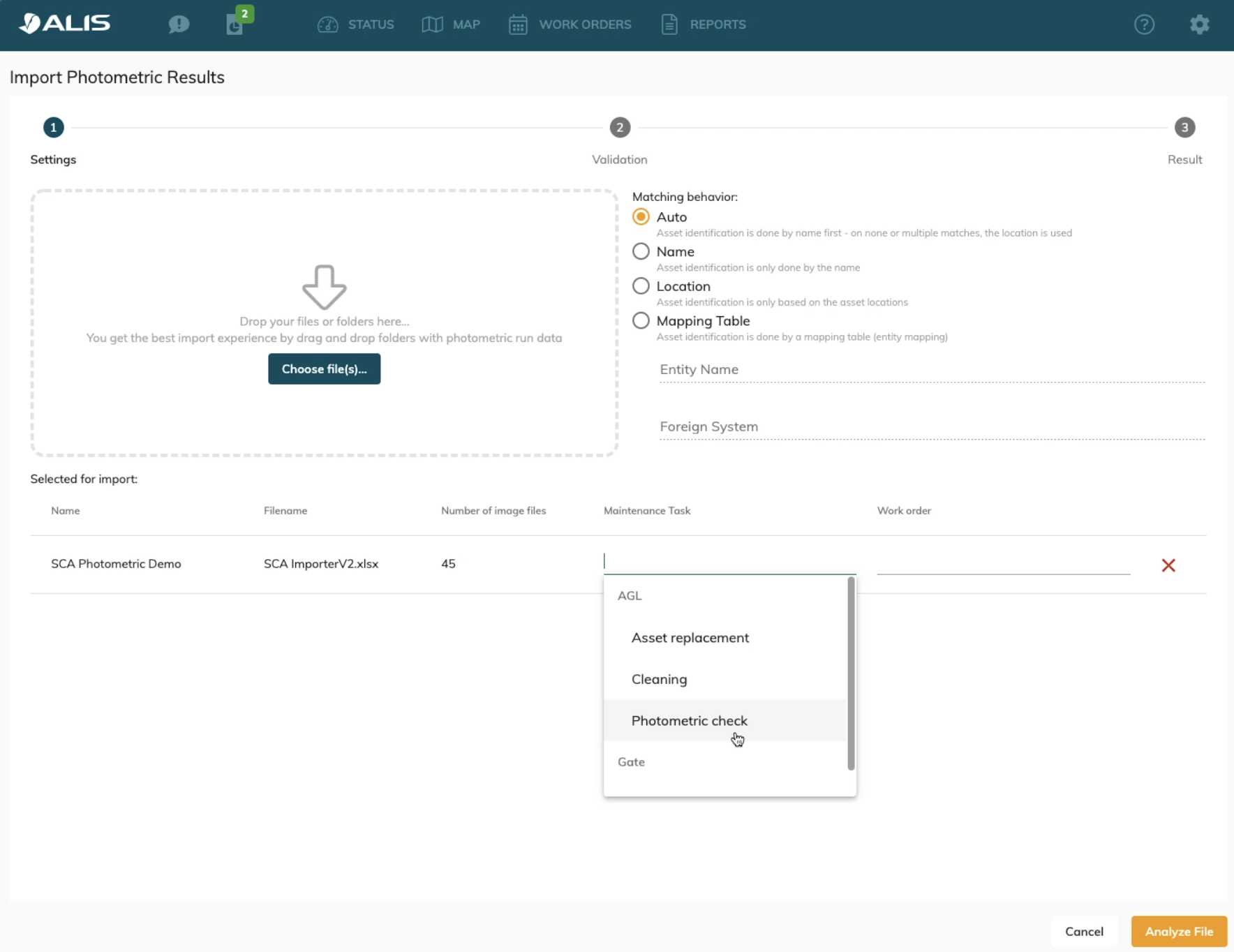Select the Name matching behavior
1234x952 pixels.
(x=641, y=251)
